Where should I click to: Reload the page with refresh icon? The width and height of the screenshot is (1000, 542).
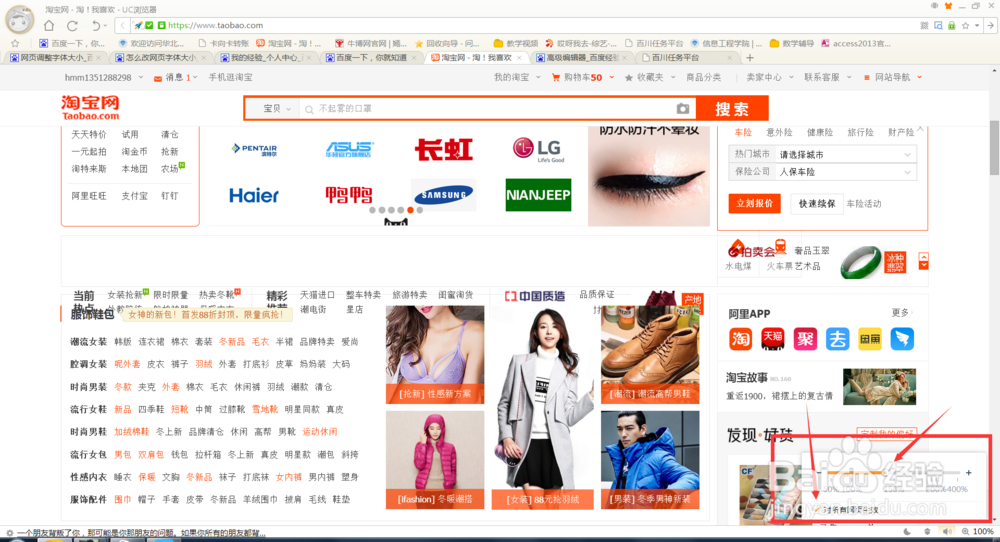click(72, 26)
